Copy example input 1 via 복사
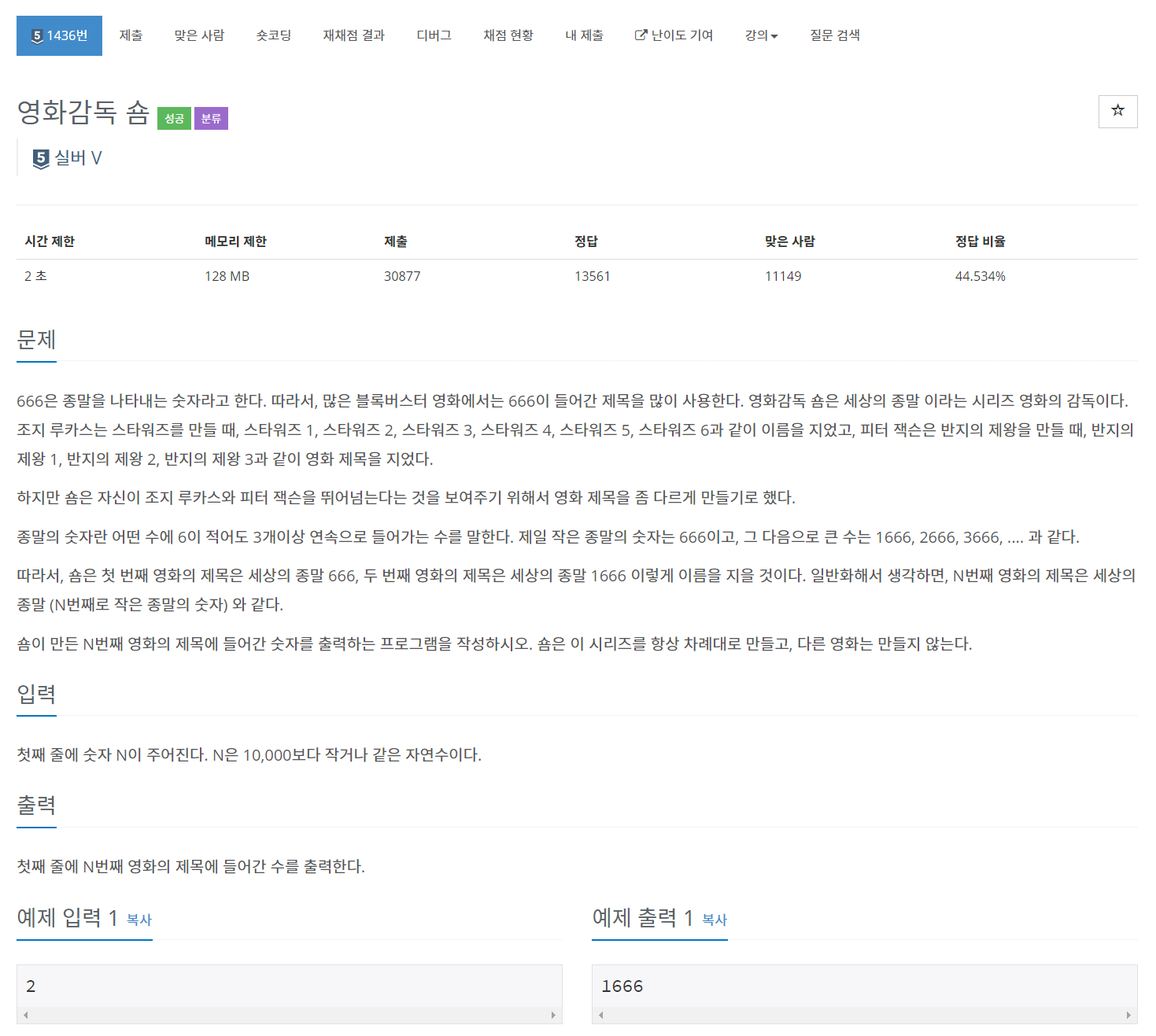This screenshot has width=1156, height=1036. 139,920
